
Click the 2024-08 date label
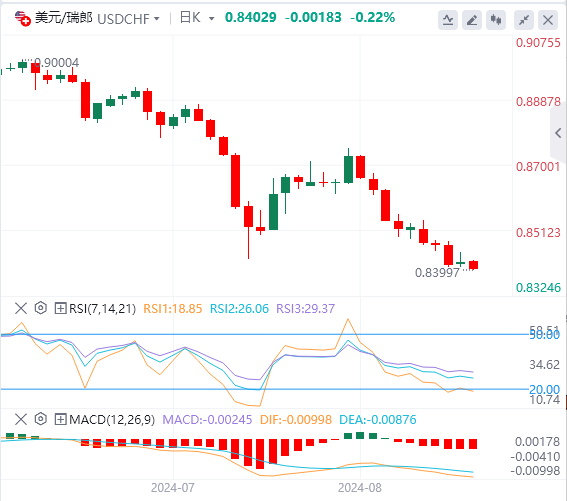point(360,488)
